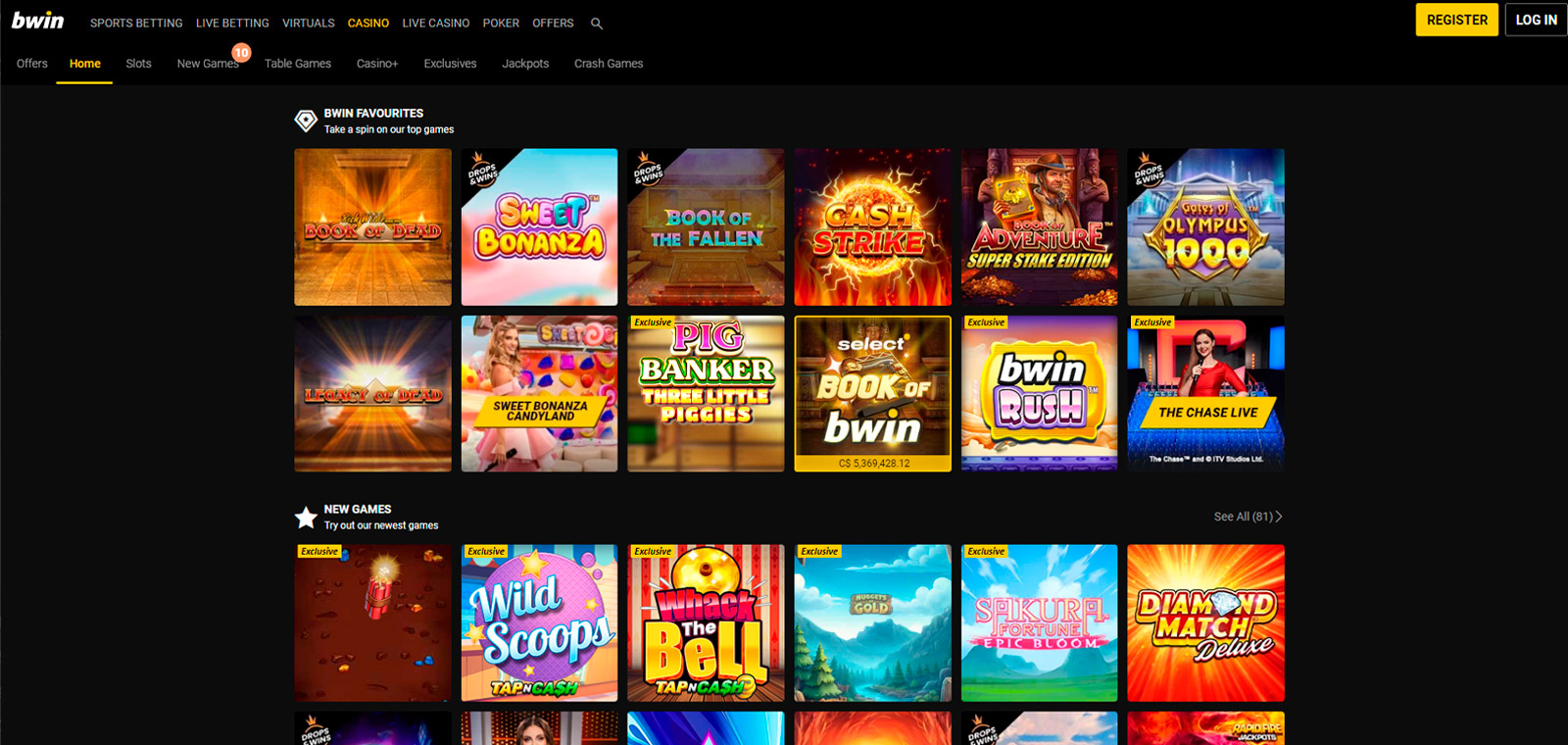Click Exclusive tag on Nuggets Gold
The width and height of the screenshot is (1568, 745).
pyautogui.click(x=819, y=552)
